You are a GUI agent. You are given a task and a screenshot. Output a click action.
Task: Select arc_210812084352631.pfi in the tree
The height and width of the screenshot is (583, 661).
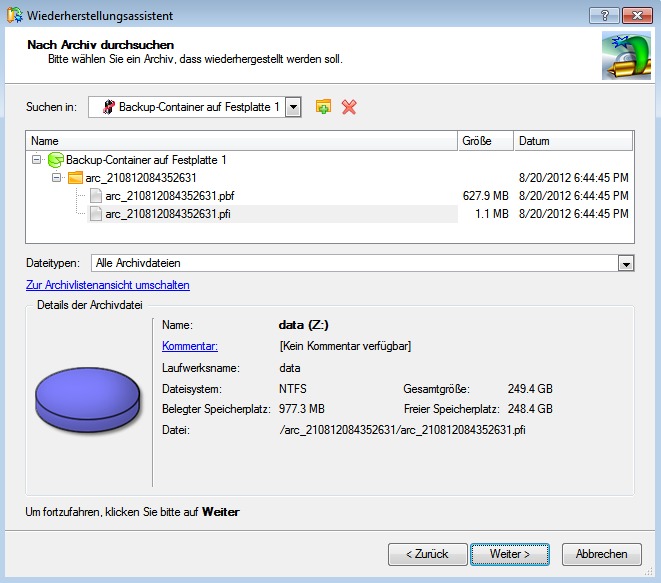168,214
